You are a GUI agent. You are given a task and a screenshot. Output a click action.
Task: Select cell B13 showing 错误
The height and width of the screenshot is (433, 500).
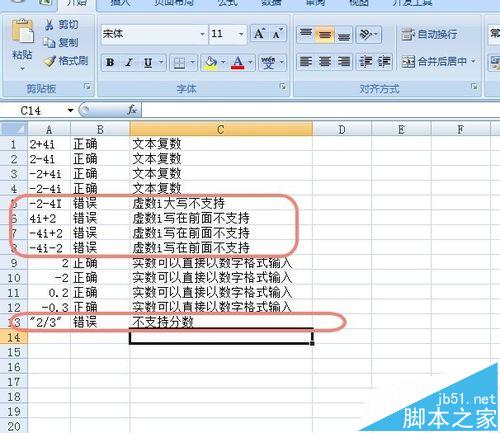click(100, 322)
